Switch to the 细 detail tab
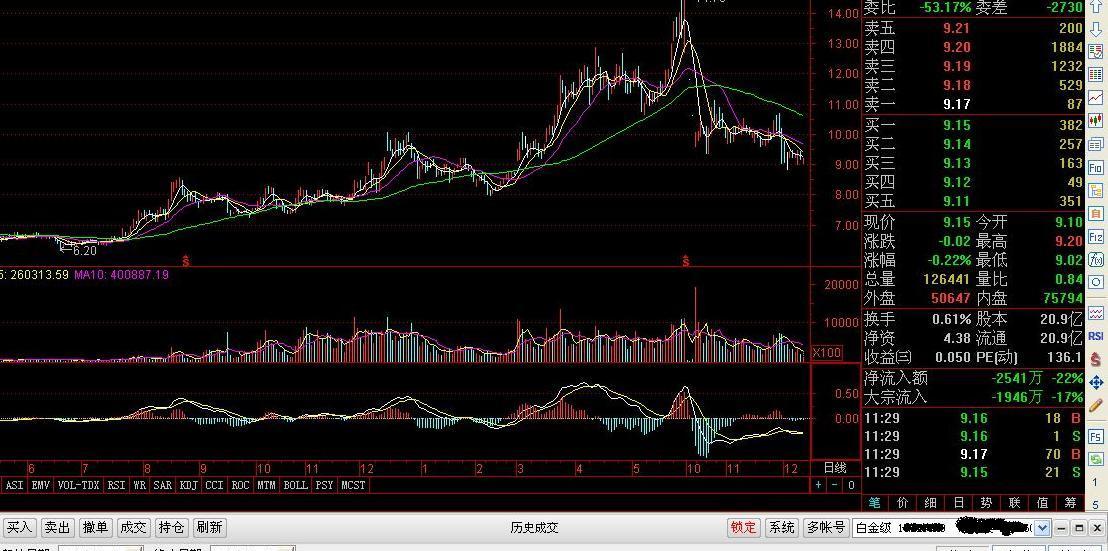Screen dimensions: 1108x551 pos(931,503)
